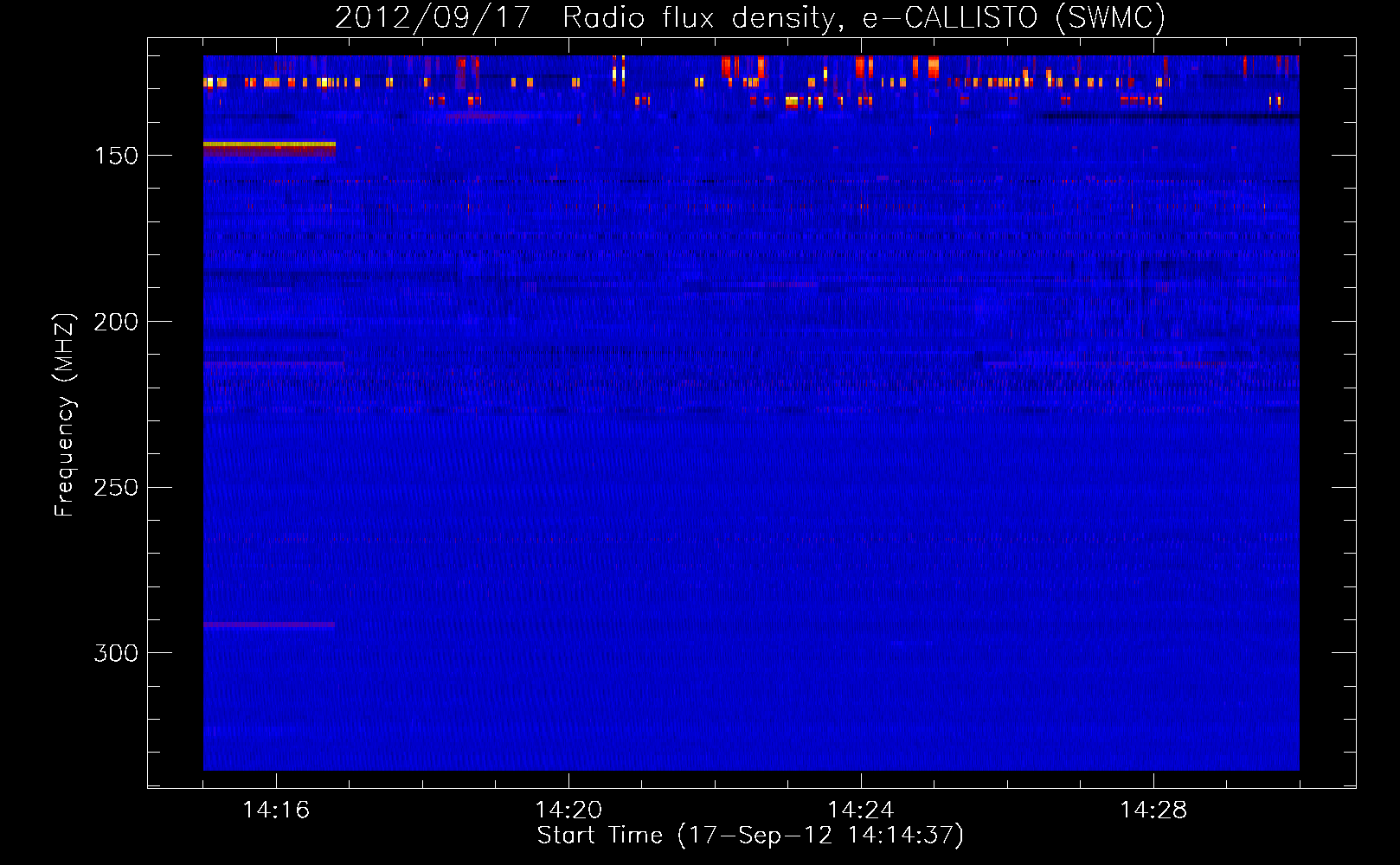Click the 'Frequency (MHZ)' axis label
1400x865 pixels.
click(x=65, y=415)
